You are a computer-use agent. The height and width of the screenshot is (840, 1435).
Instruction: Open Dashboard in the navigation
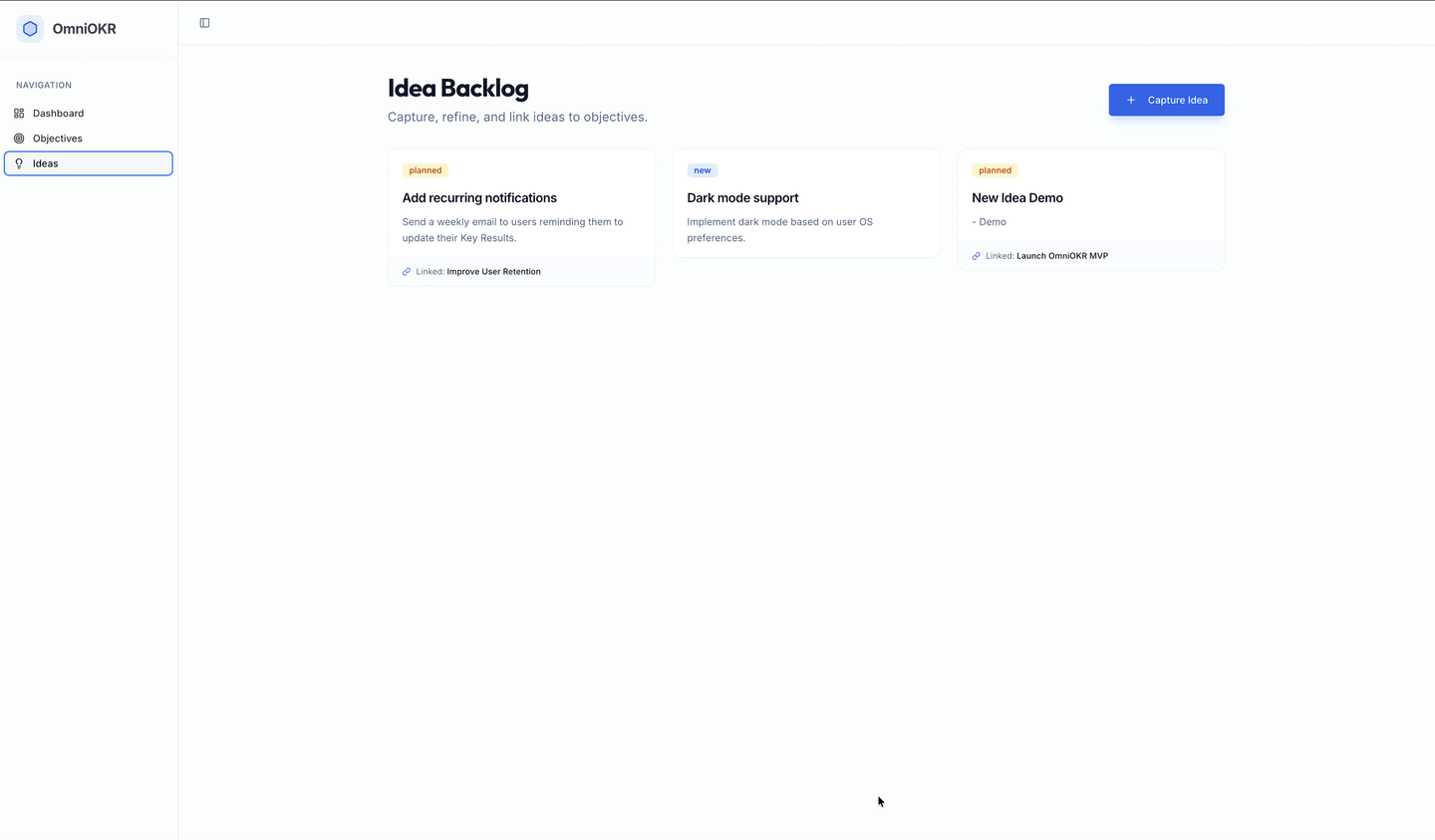tap(58, 114)
